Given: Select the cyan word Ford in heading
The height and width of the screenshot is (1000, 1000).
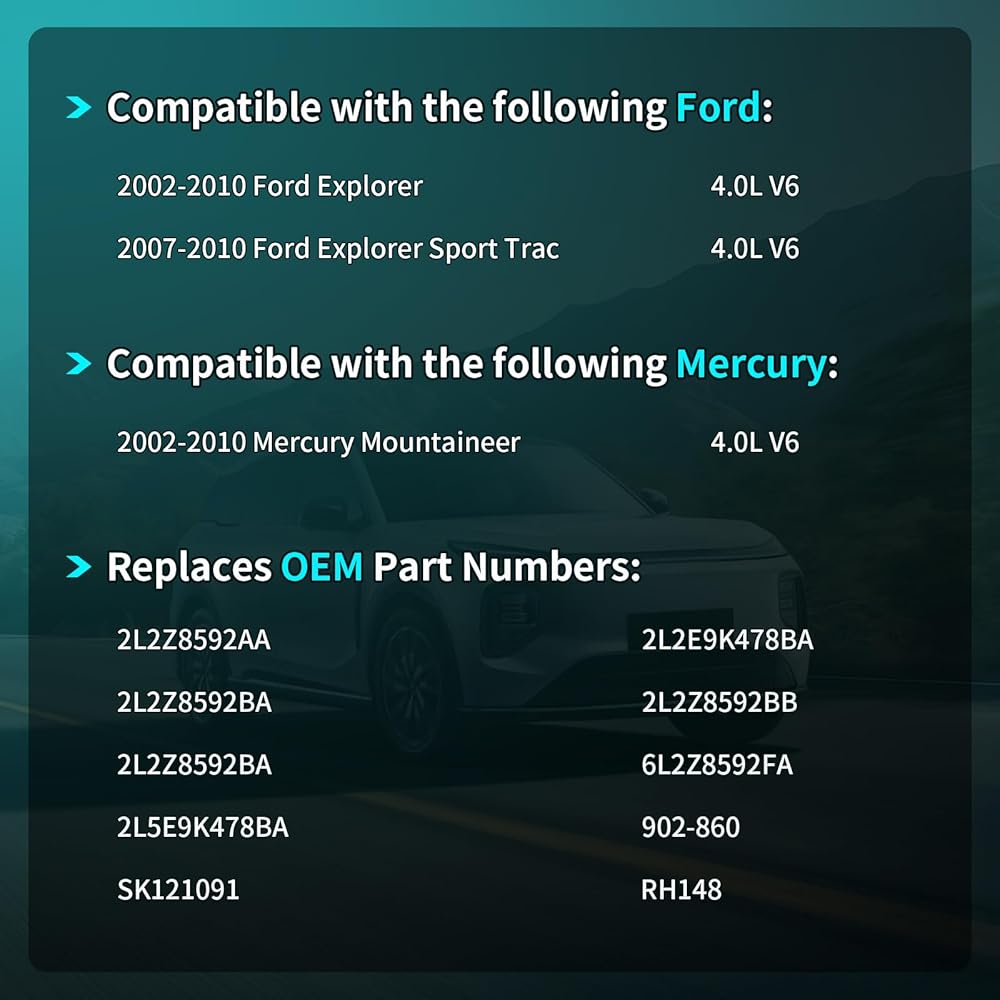Looking at the screenshot, I should pyautogui.click(x=718, y=107).
